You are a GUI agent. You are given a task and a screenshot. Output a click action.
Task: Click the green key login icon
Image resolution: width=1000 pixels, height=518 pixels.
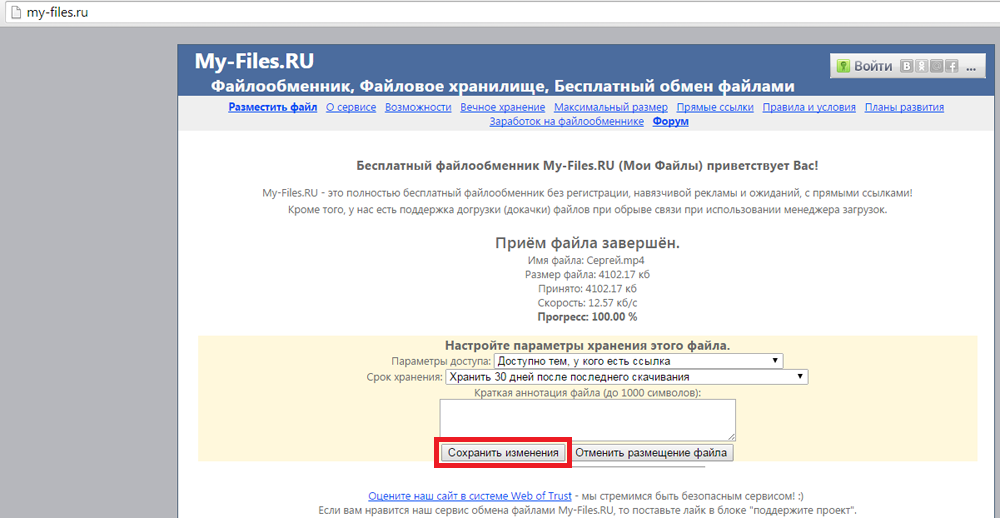(x=844, y=66)
